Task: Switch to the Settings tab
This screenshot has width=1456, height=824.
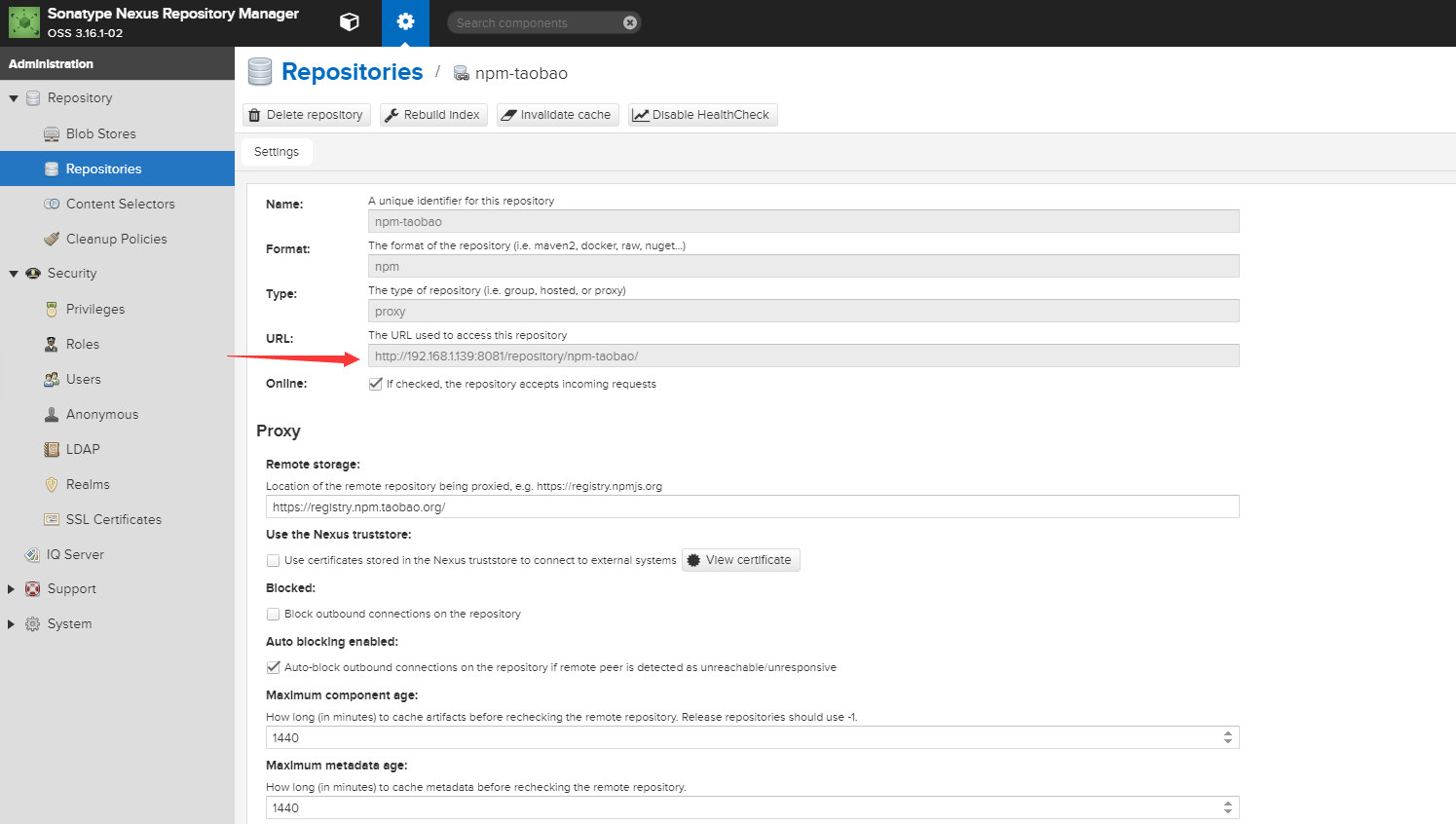Action: (x=276, y=151)
